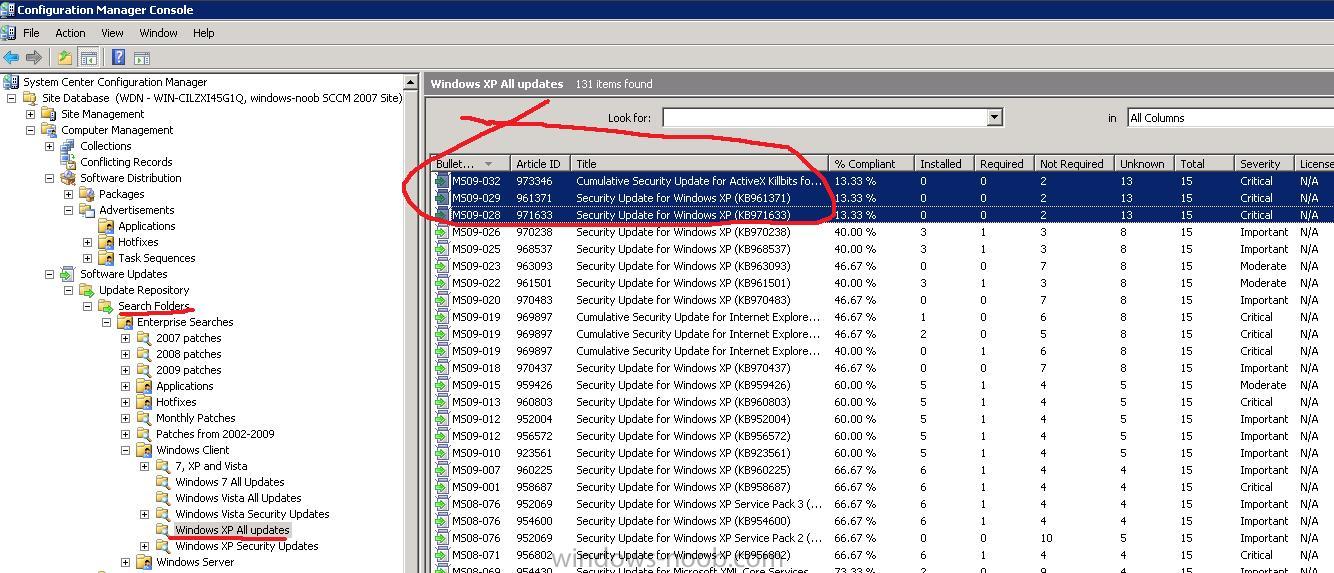The width and height of the screenshot is (1334, 573).
Task: Expand the Hotfixes advertisements folder
Action: click(87, 242)
